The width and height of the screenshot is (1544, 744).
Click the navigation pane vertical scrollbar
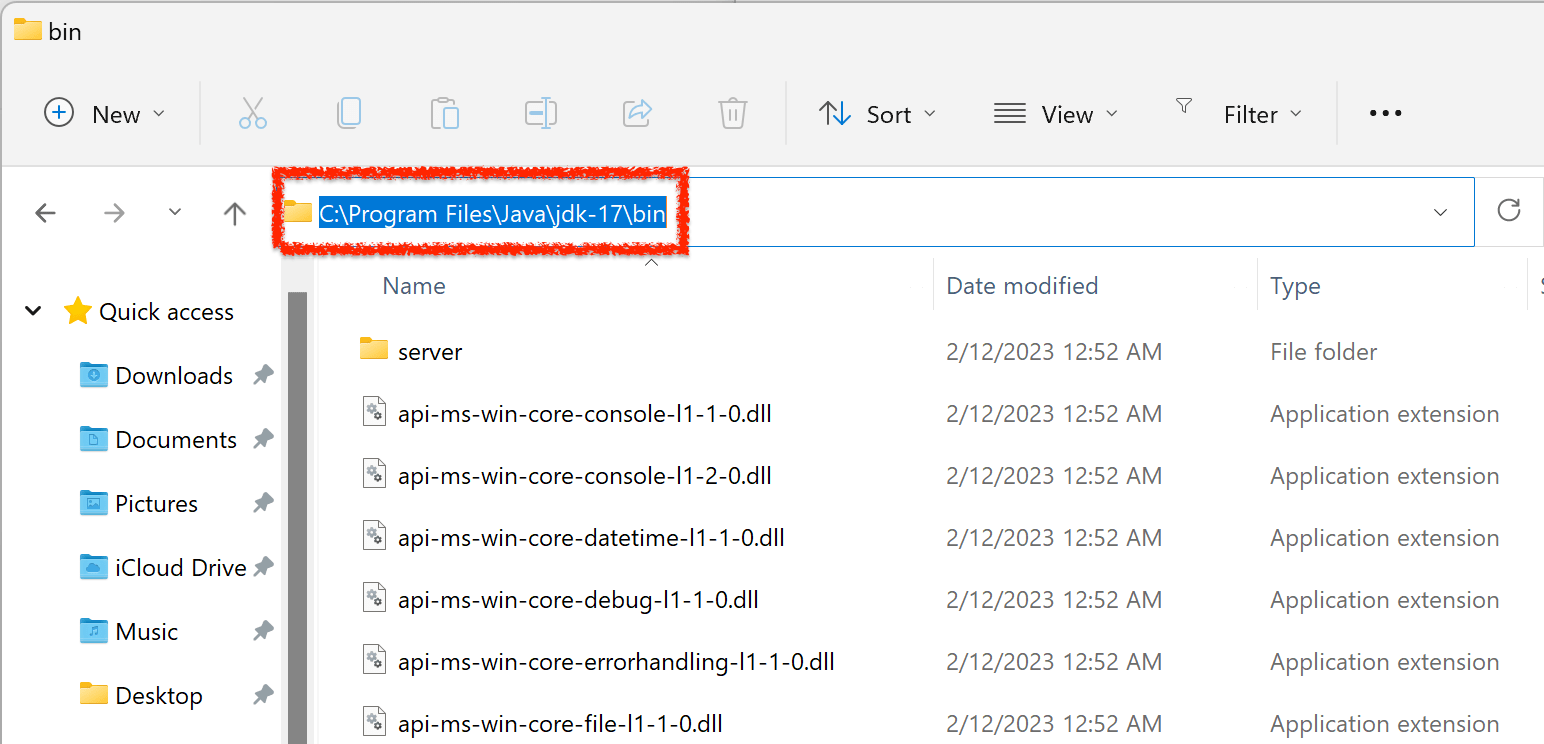(x=297, y=518)
